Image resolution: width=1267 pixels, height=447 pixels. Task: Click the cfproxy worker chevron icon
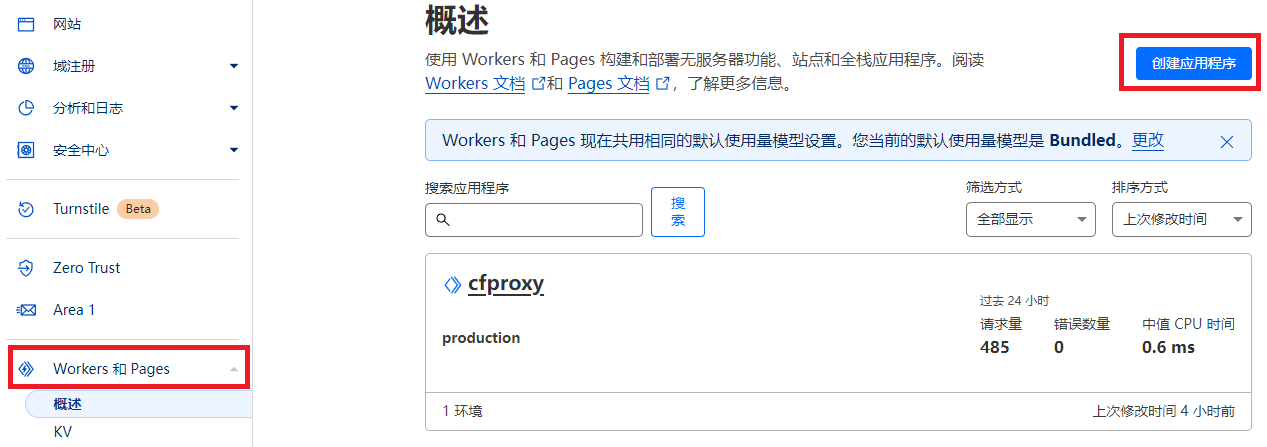coord(453,285)
